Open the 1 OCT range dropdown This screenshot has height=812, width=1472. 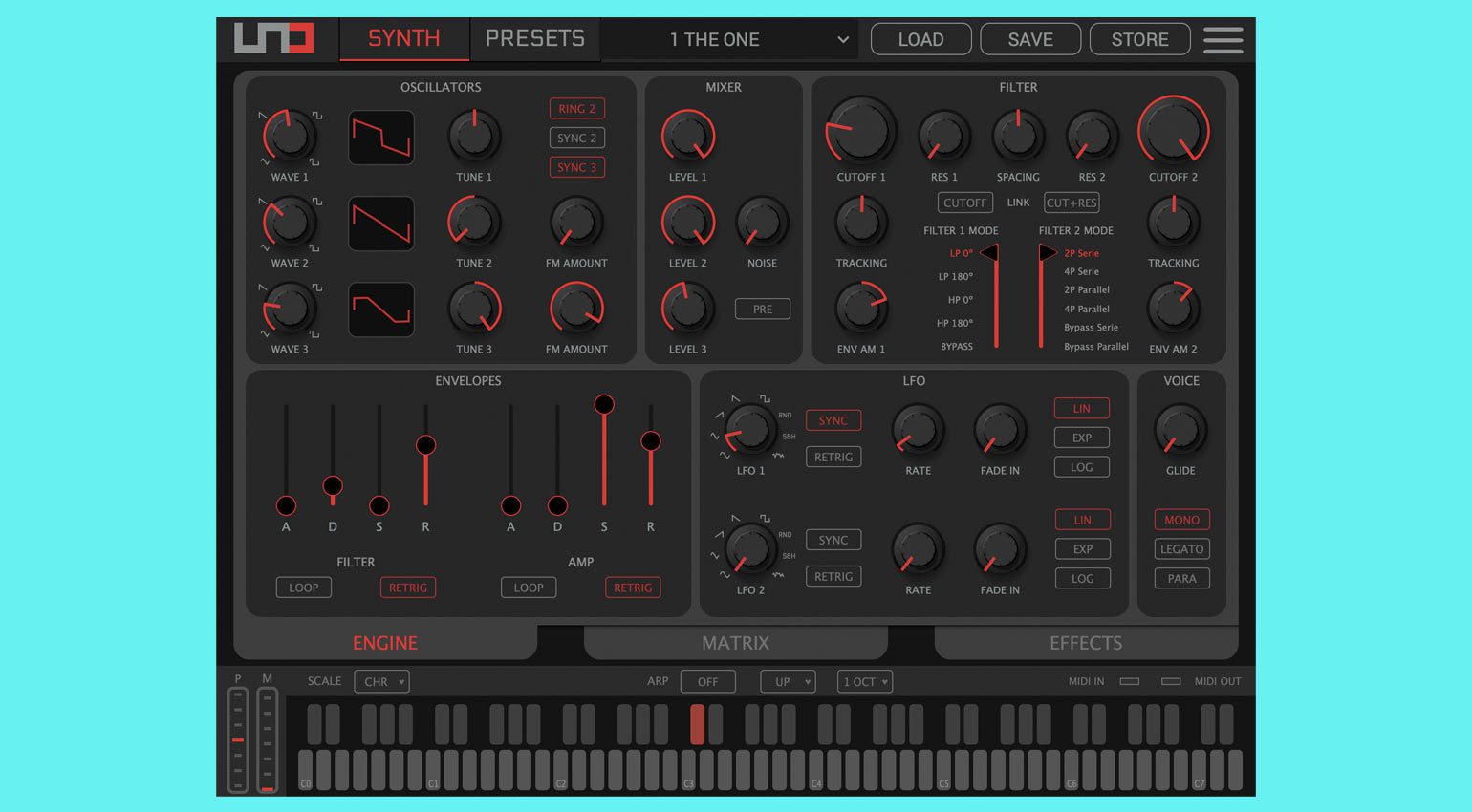[x=865, y=681]
